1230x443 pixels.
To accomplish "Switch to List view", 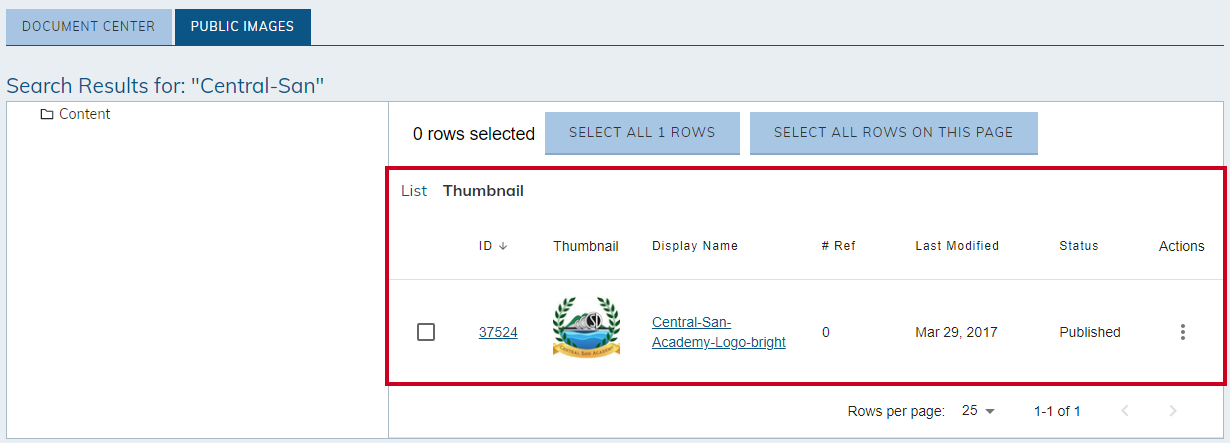I will (414, 191).
